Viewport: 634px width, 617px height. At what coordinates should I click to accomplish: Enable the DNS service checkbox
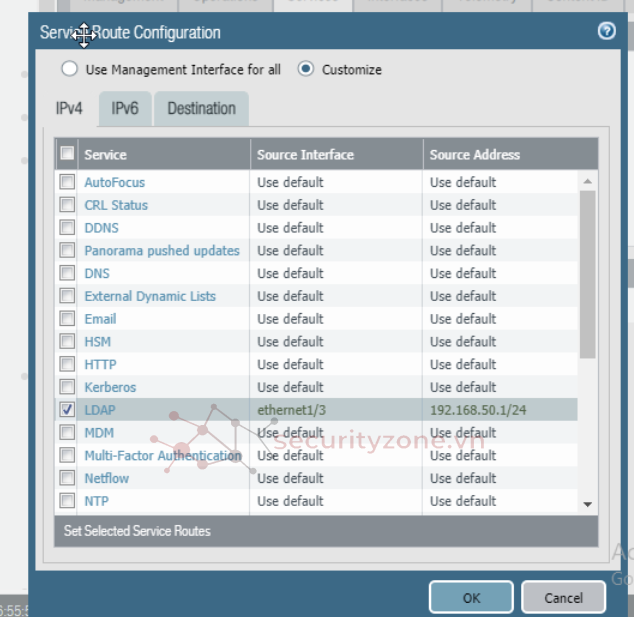click(67, 273)
